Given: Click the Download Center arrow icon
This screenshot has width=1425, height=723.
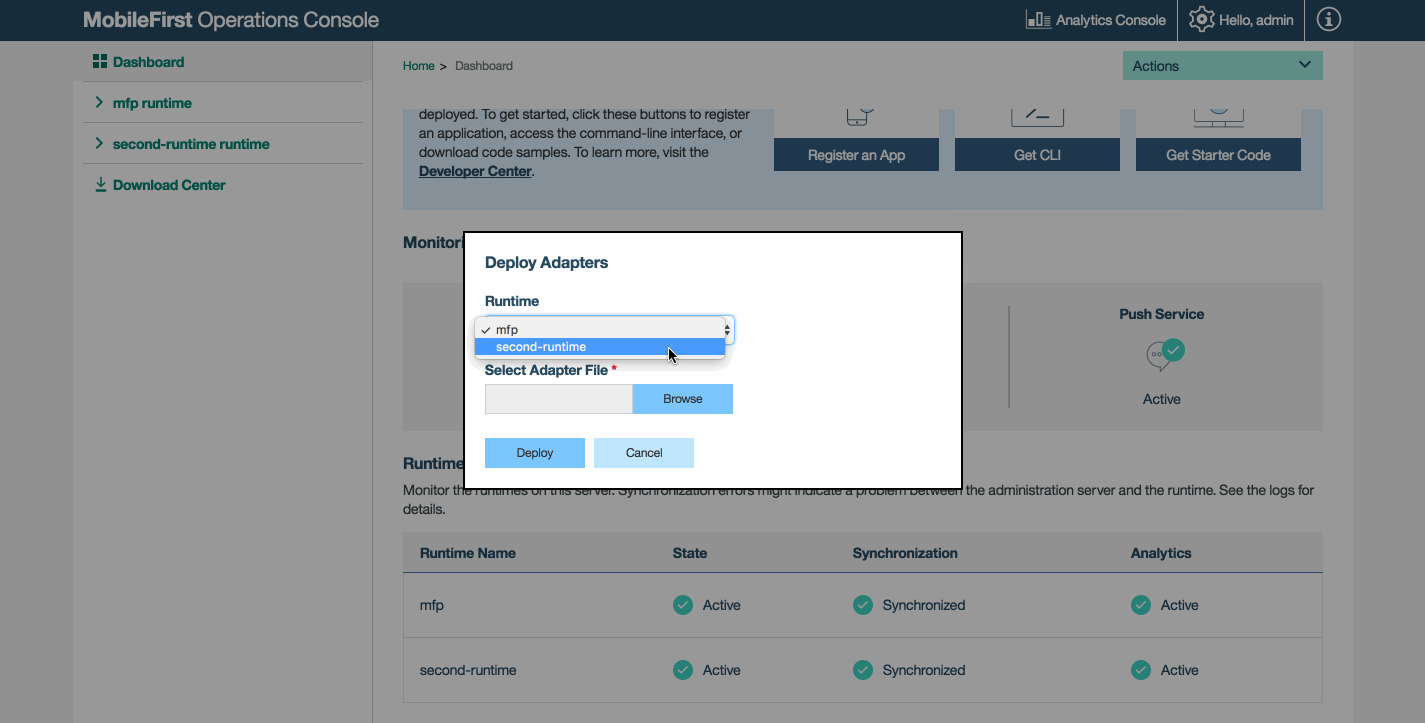Looking at the screenshot, I should (x=100, y=185).
